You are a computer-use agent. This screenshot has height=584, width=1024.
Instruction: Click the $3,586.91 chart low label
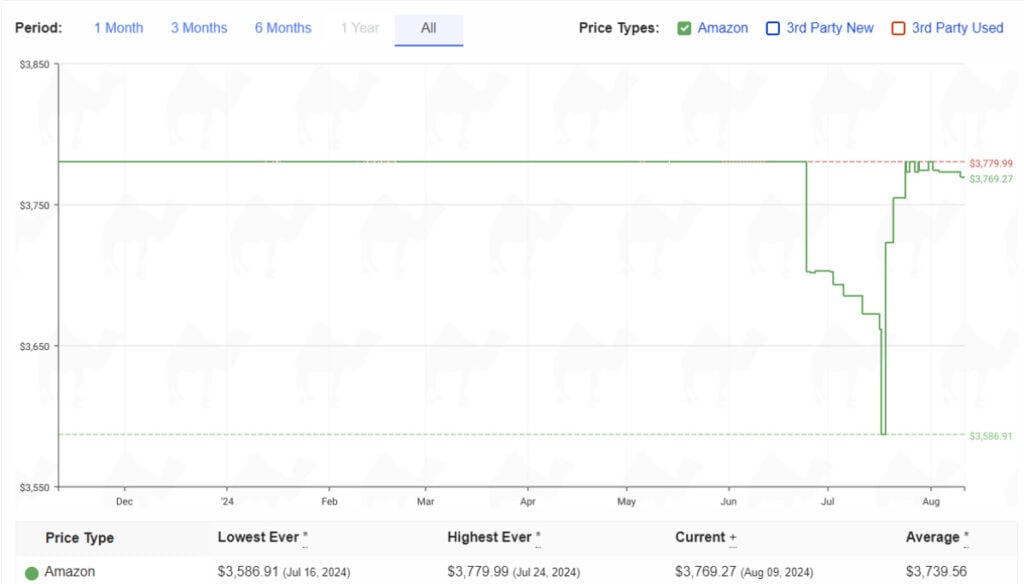pyautogui.click(x=991, y=436)
